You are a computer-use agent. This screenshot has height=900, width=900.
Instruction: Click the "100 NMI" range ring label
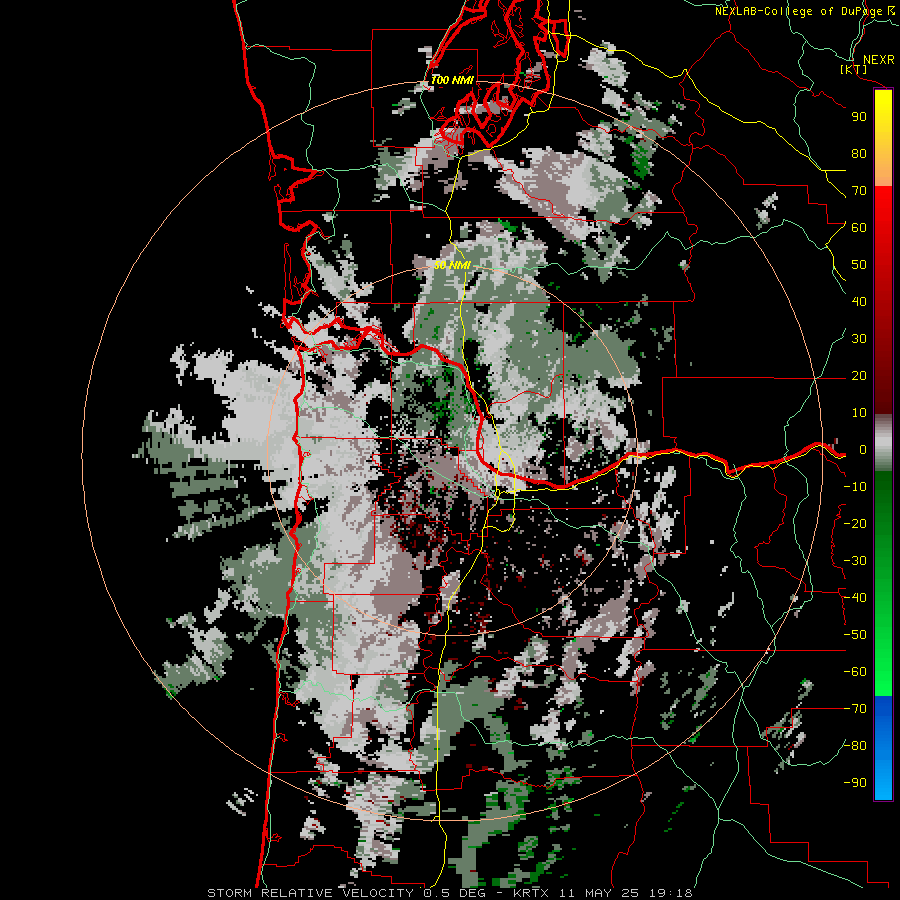(x=452, y=80)
